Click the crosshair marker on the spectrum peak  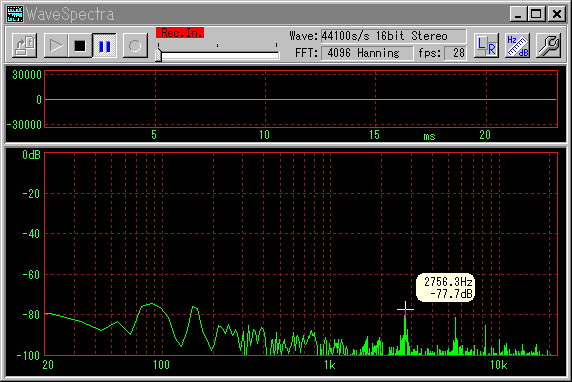405,310
